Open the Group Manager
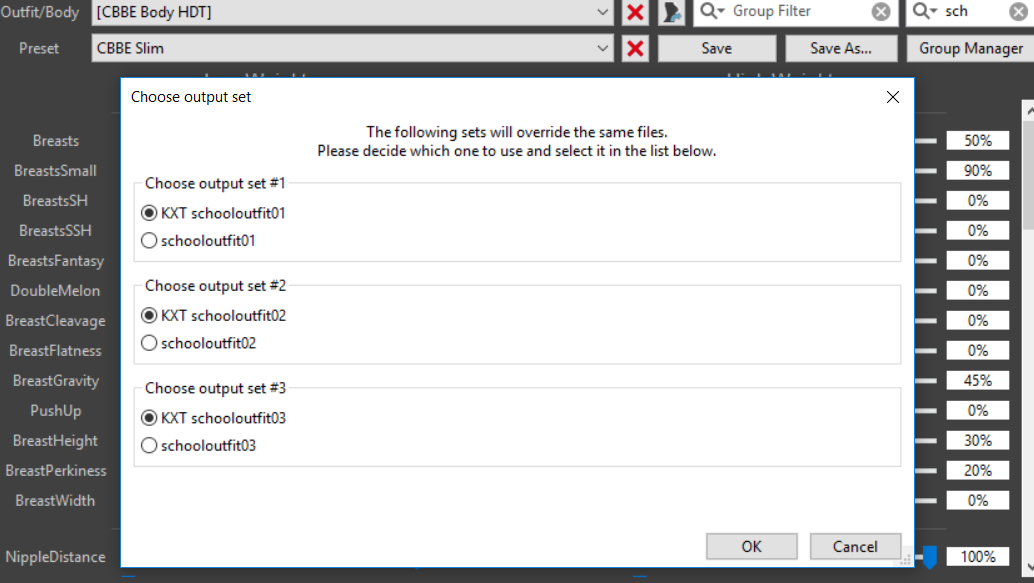Viewport: 1034px width, 583px height. [971, 48]
